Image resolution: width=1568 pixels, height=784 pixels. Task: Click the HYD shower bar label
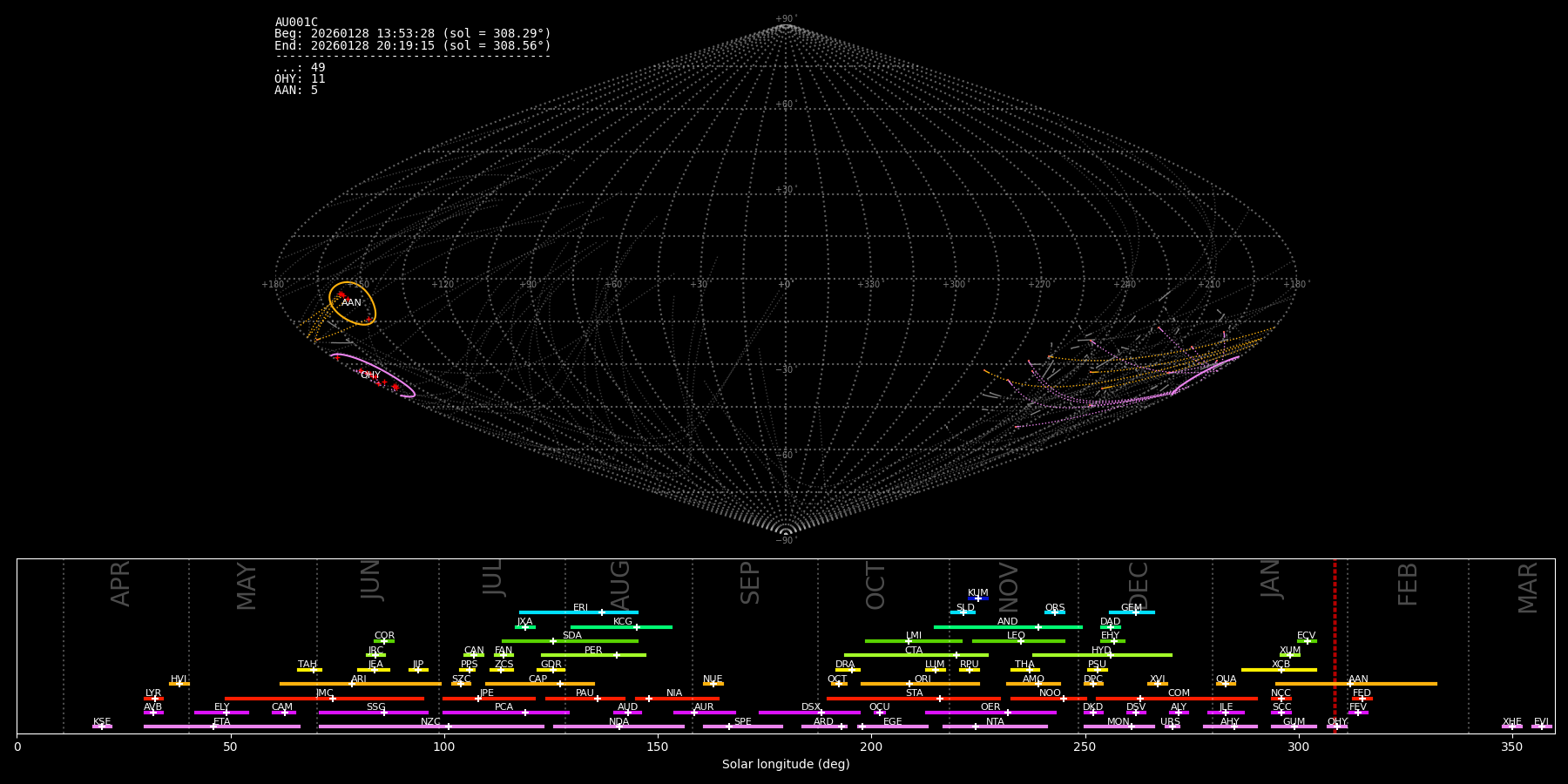[x=1101, y=651]
